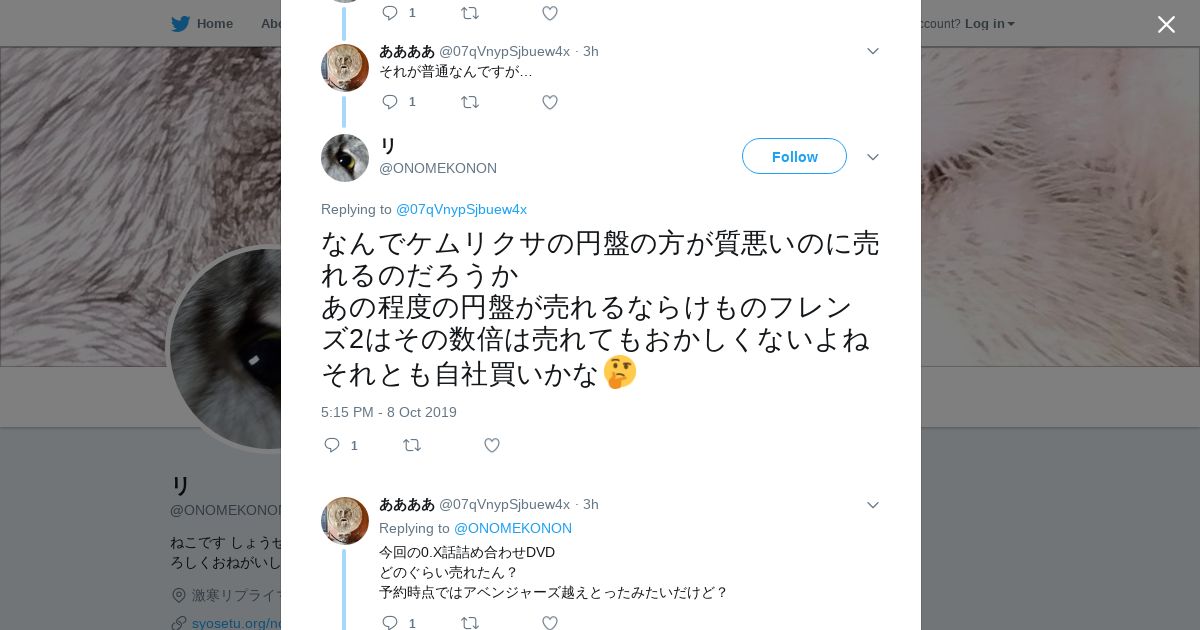The width and height of the screenshot is (1200, 630).
Task: Click the Follow button for @ONOMEKONON
Action: click(794, 157)
